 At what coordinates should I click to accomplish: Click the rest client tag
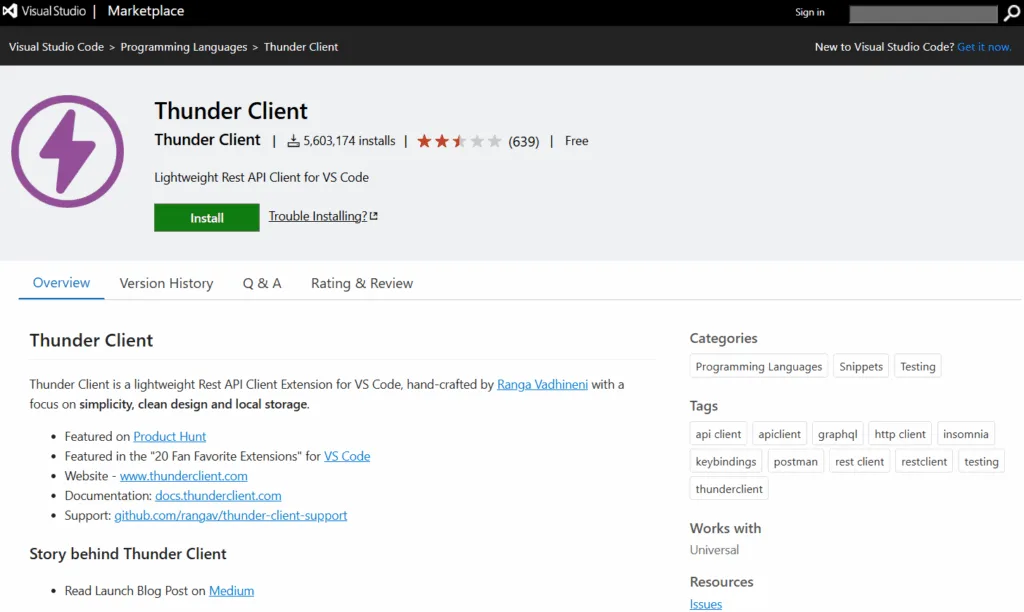pyautogui.click(x=859, y=461)
